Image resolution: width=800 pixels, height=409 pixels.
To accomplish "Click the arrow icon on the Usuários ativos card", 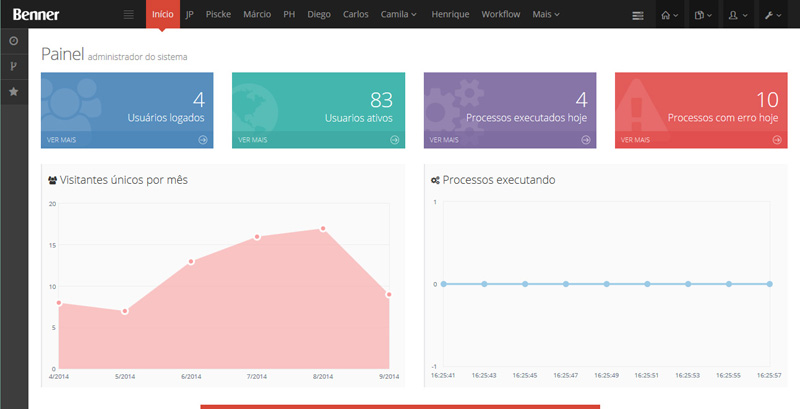I will (x=395, y=140).
